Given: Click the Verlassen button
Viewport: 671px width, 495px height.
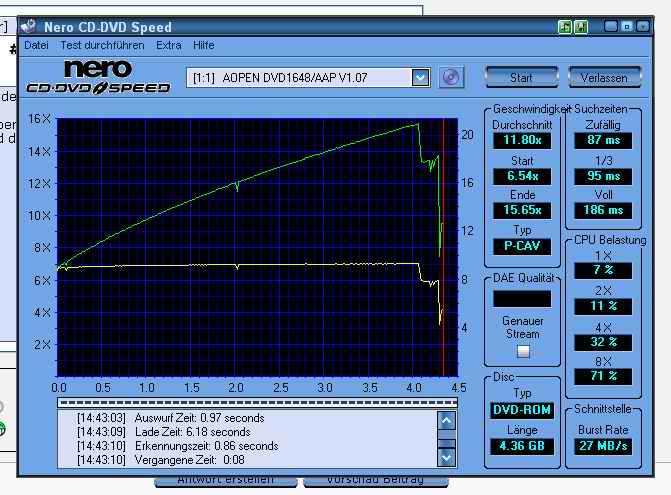Looking at the screenshot, I should click(604, 77).
